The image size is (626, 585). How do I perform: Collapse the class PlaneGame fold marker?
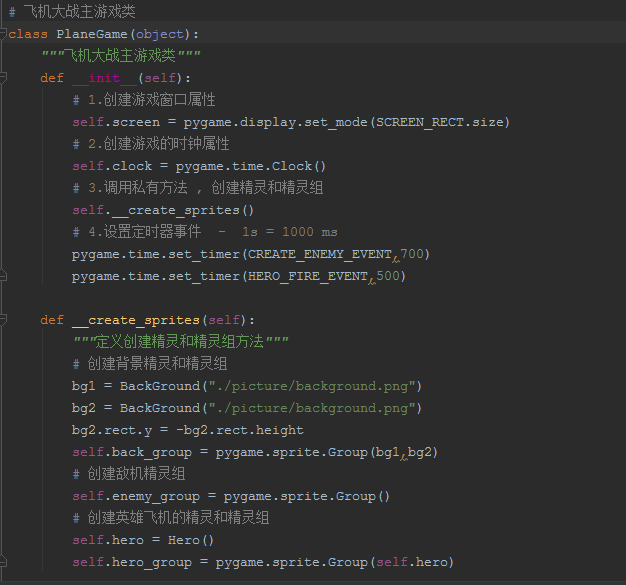click(x=3, y=34)
